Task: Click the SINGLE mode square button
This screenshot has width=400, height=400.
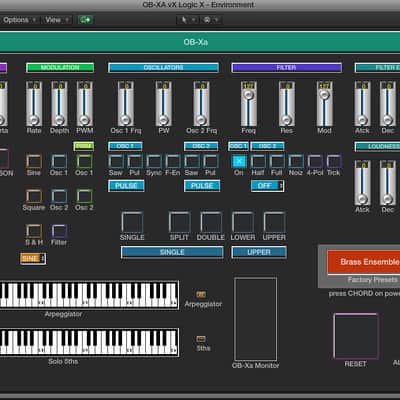Action: [132, 222]
